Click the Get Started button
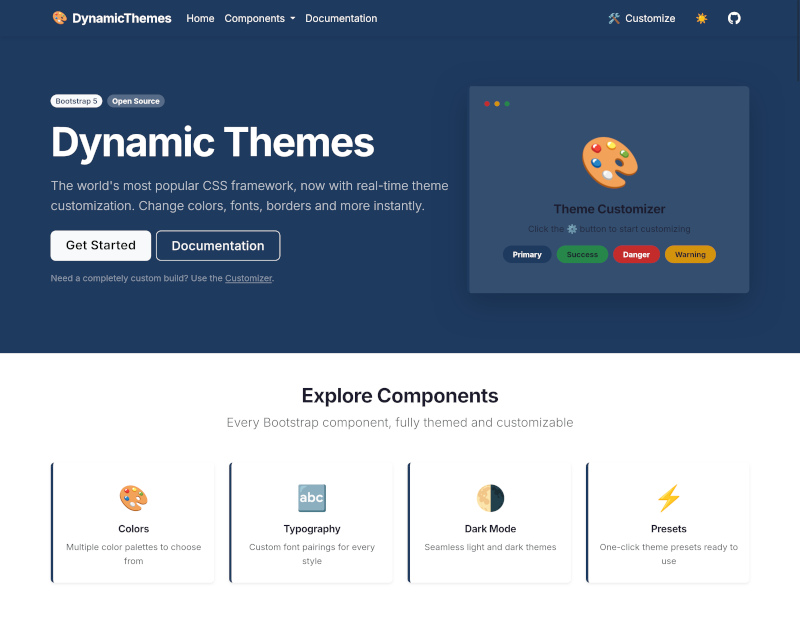 tap(100, 245)
